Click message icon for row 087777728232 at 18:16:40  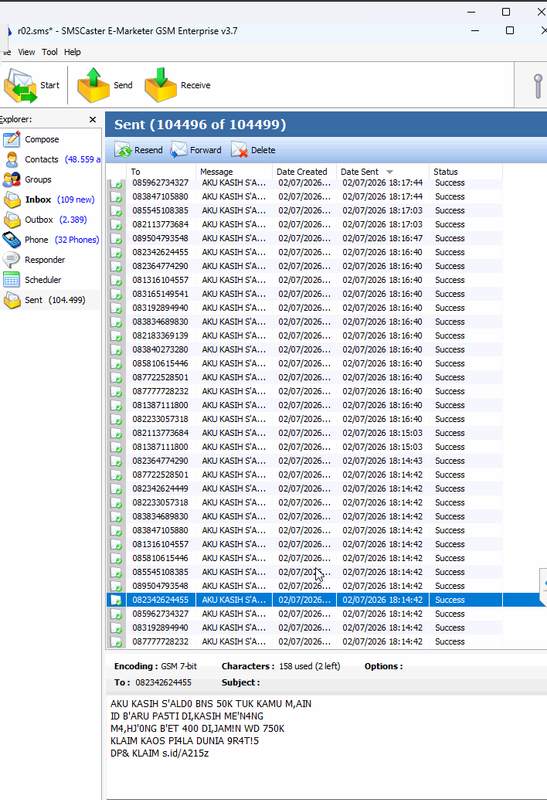click(x=116, y=392)
